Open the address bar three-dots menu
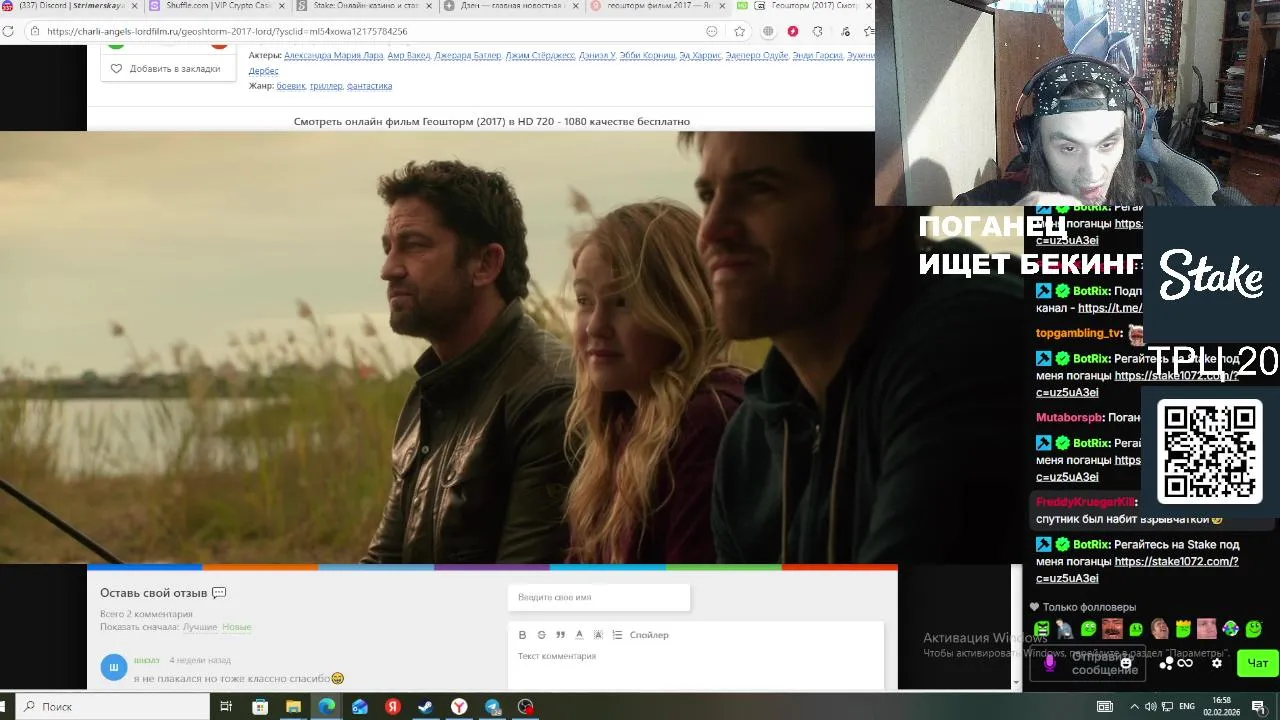Image resolution: width=1280 pixels, height=720 pixels. 711,31
